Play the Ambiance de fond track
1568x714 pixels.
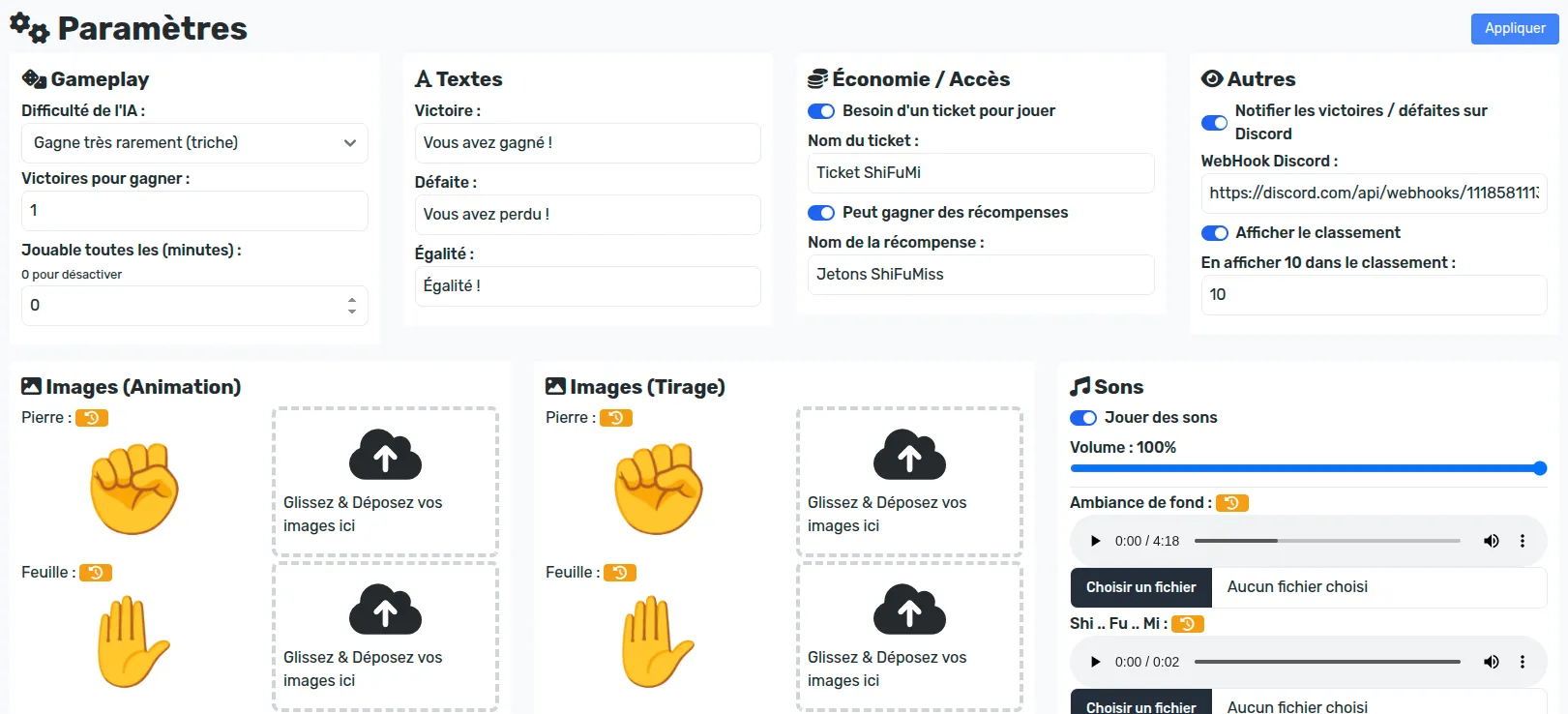coord(1095,541)
